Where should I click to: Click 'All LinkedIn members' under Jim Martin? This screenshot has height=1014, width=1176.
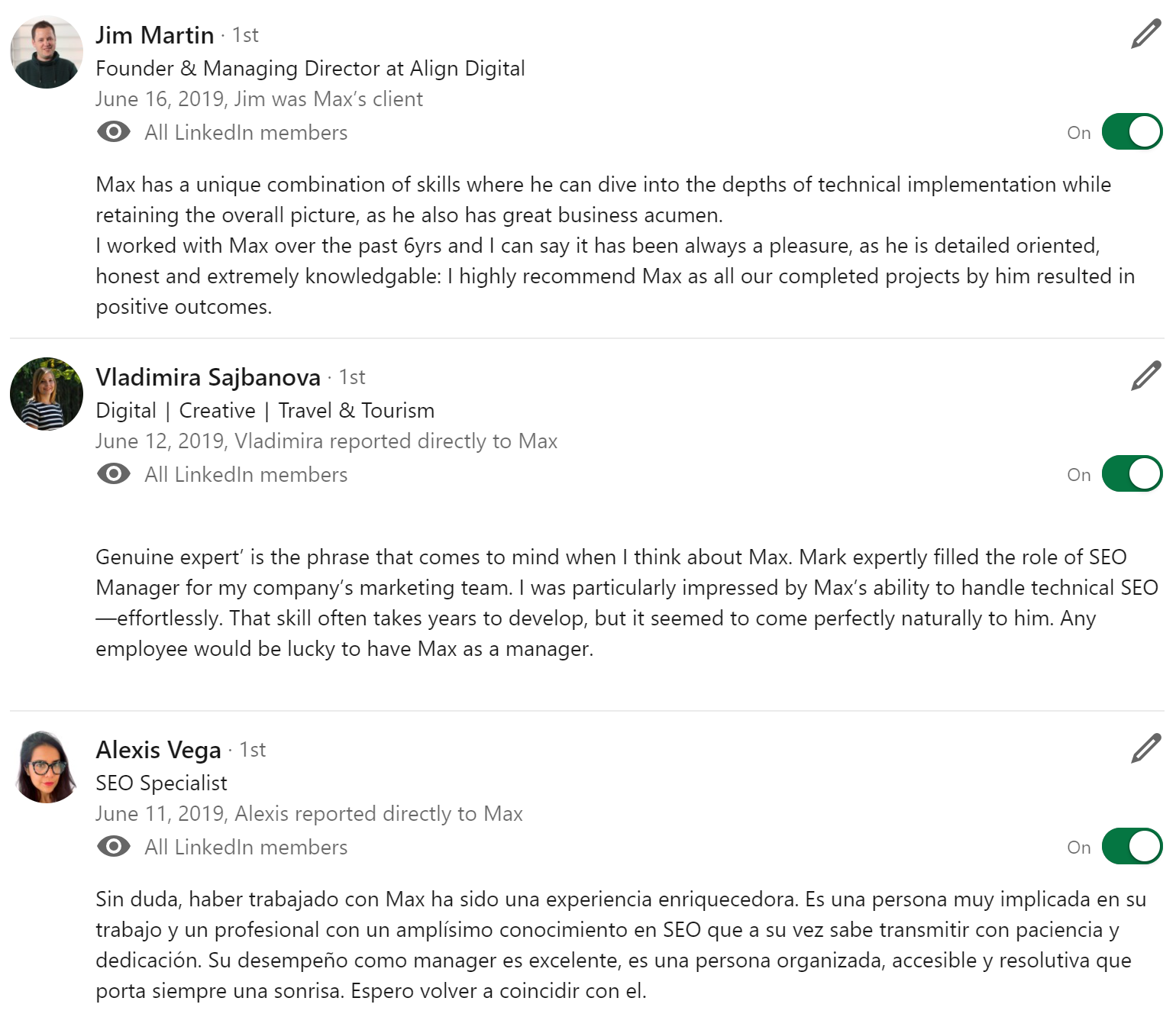246,133
